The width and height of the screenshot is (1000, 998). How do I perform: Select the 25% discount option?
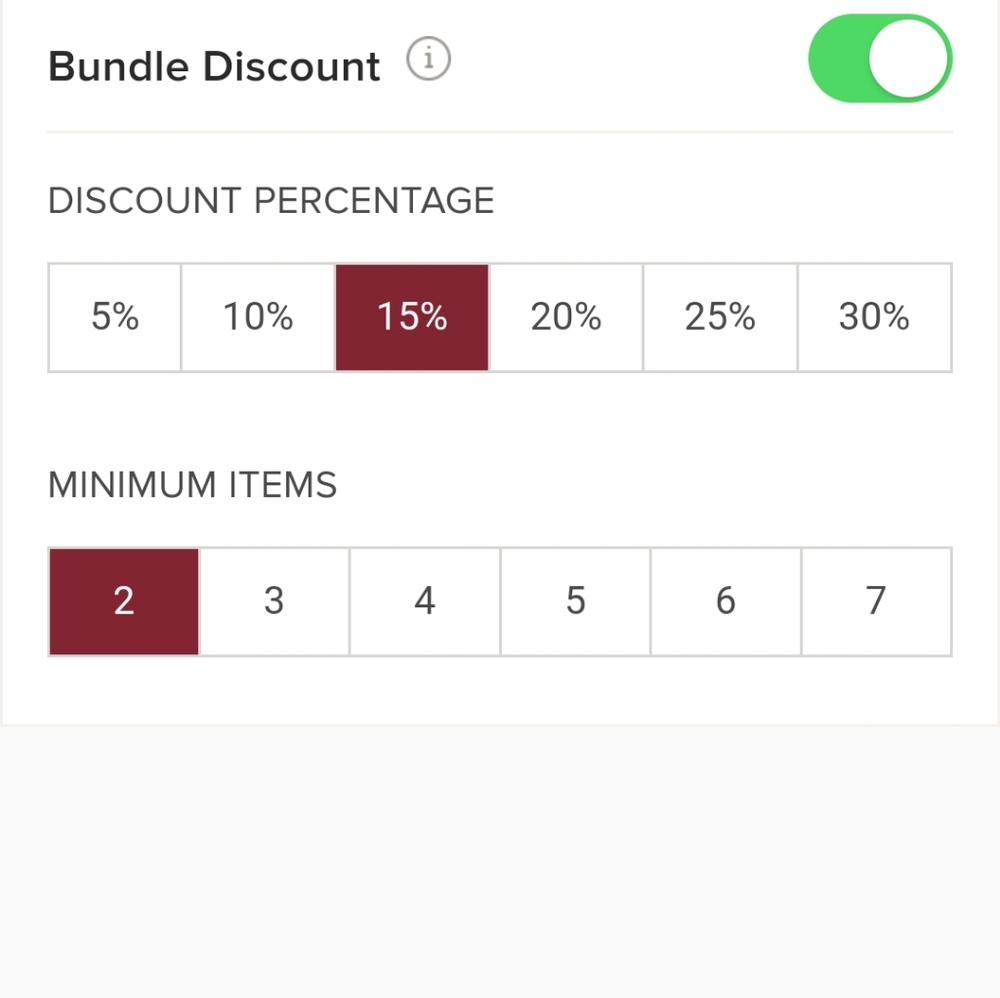721,317
